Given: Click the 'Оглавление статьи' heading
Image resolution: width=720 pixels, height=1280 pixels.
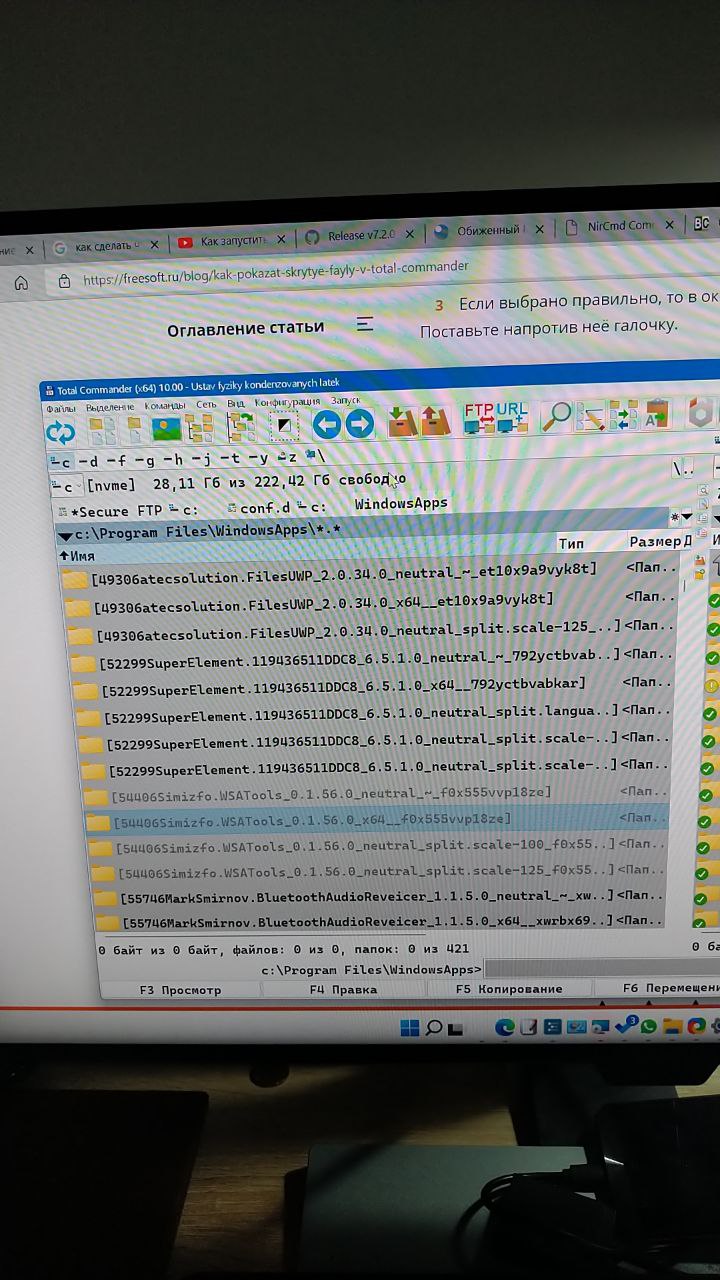Looking at the screenshot, I should 246,329.
